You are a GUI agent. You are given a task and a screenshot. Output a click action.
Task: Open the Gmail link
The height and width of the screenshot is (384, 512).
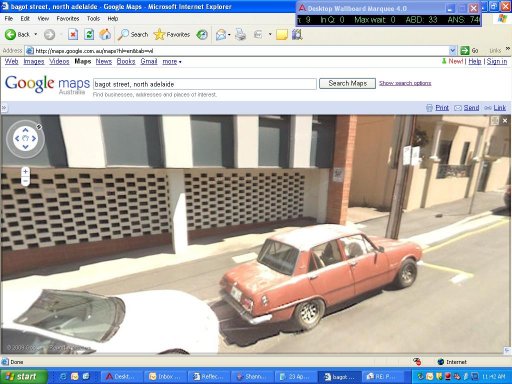click(x=149, y=61)
